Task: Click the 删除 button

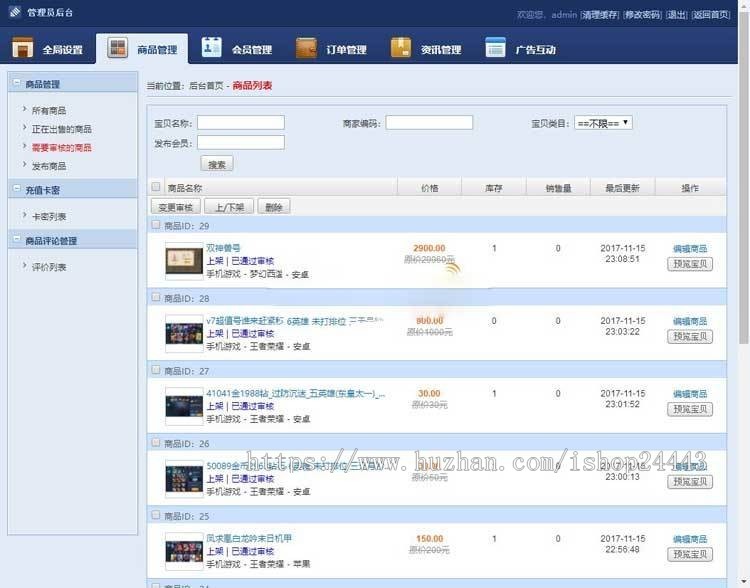Action: [274, 207]
